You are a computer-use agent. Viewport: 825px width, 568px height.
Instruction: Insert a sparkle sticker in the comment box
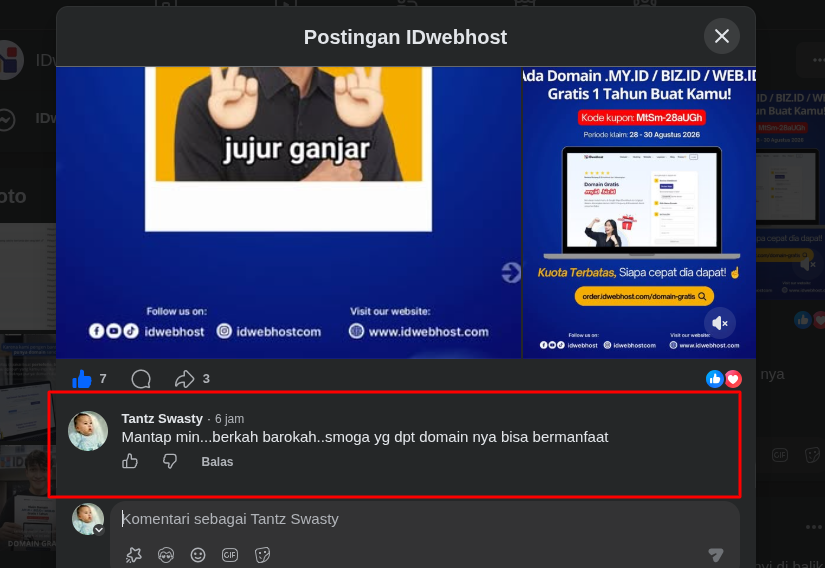(x=134, y=555)
